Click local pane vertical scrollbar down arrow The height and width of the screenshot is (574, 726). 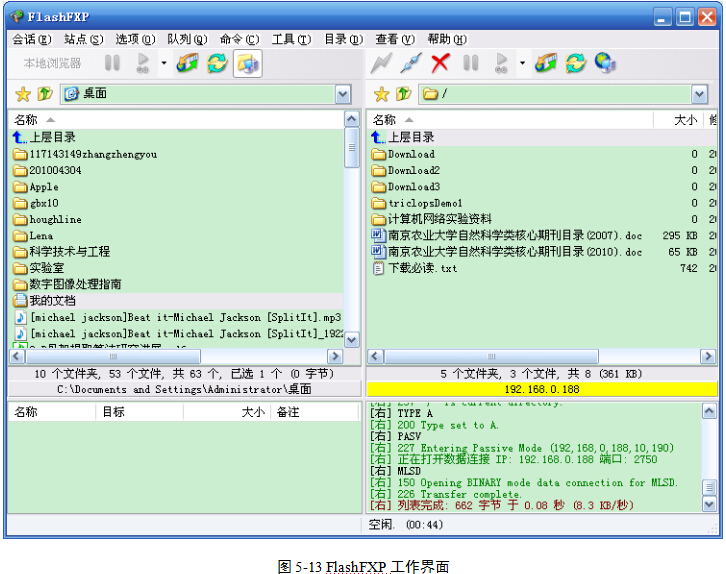click(x=352, y=340)
